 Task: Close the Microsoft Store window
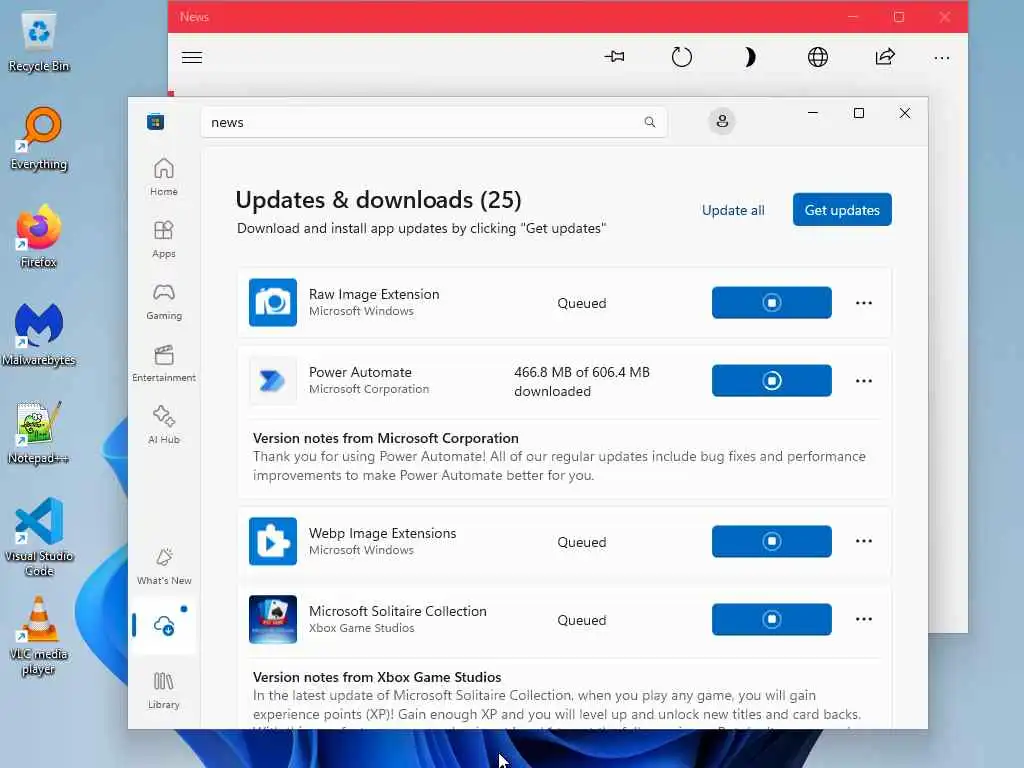coord(904,113)
